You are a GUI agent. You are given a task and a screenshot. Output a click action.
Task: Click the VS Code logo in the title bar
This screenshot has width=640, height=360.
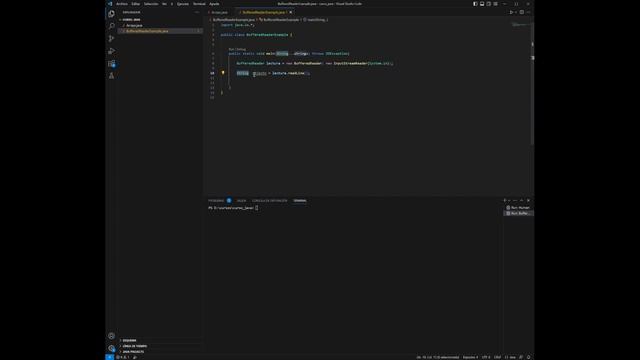pyautogui.click(x=110, y=4)
